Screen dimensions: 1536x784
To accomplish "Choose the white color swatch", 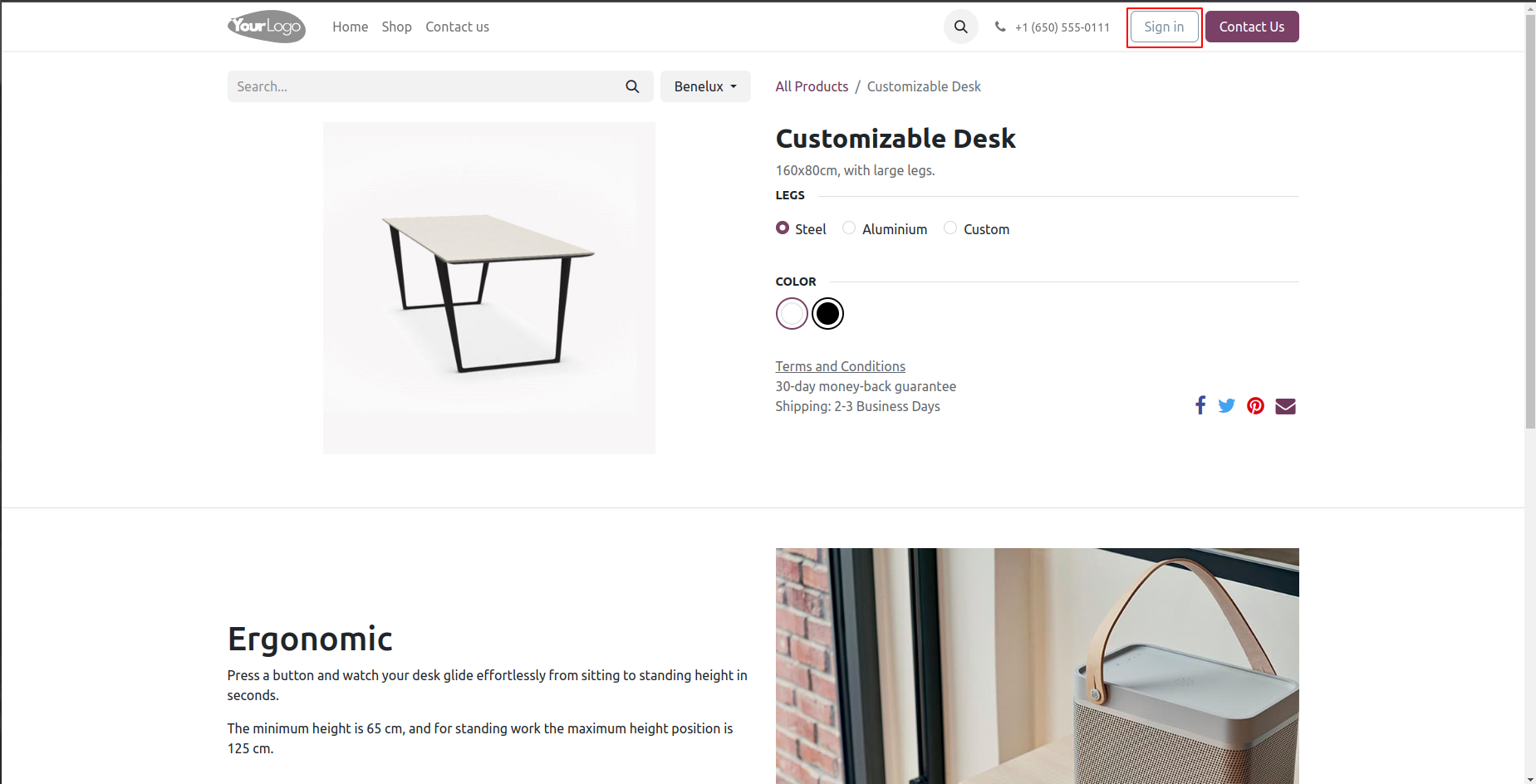I will coord(792,313).
